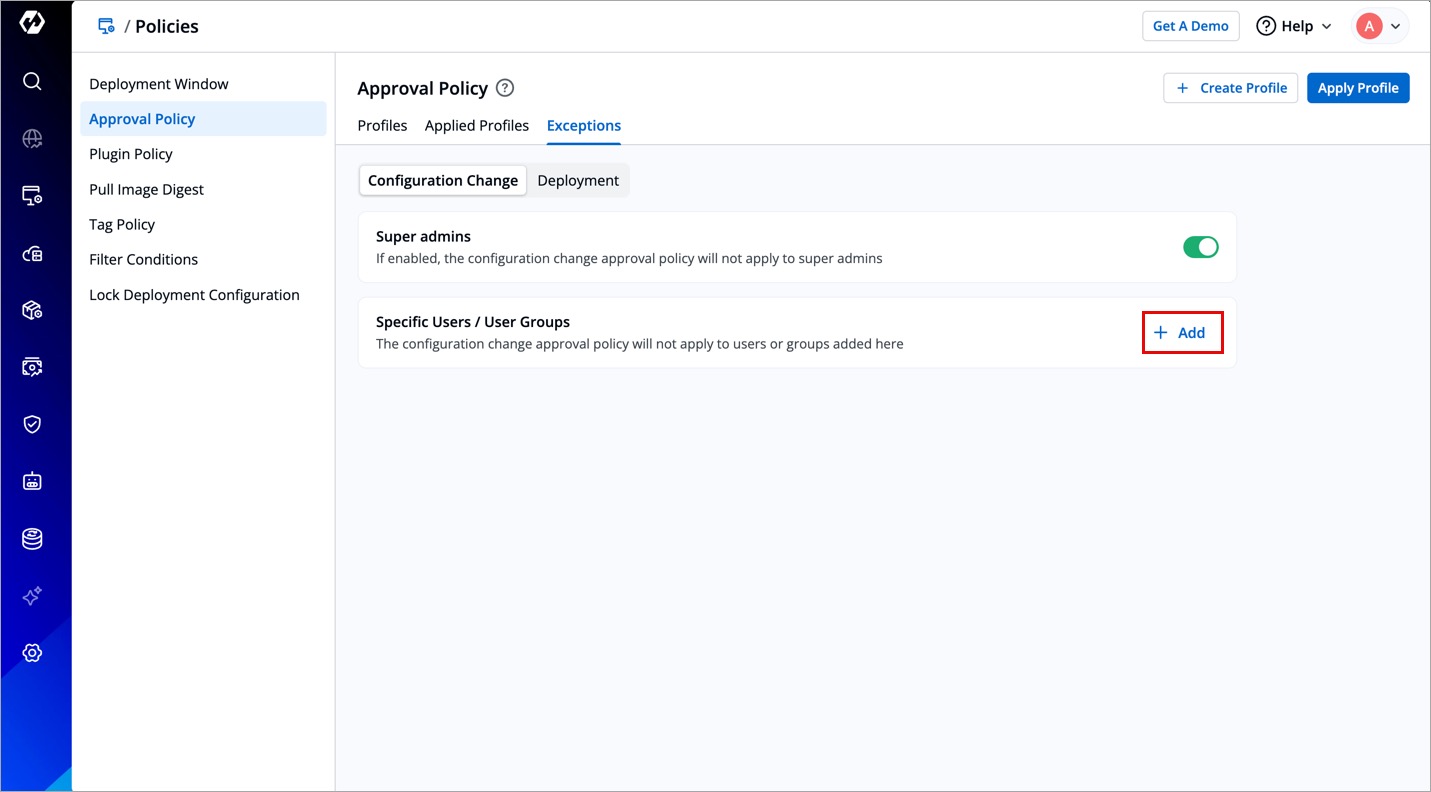The height and width of the screenshot is (792, 1431).
Task: Toggle the Super admins exception switch
Action: pos(1200,247)
